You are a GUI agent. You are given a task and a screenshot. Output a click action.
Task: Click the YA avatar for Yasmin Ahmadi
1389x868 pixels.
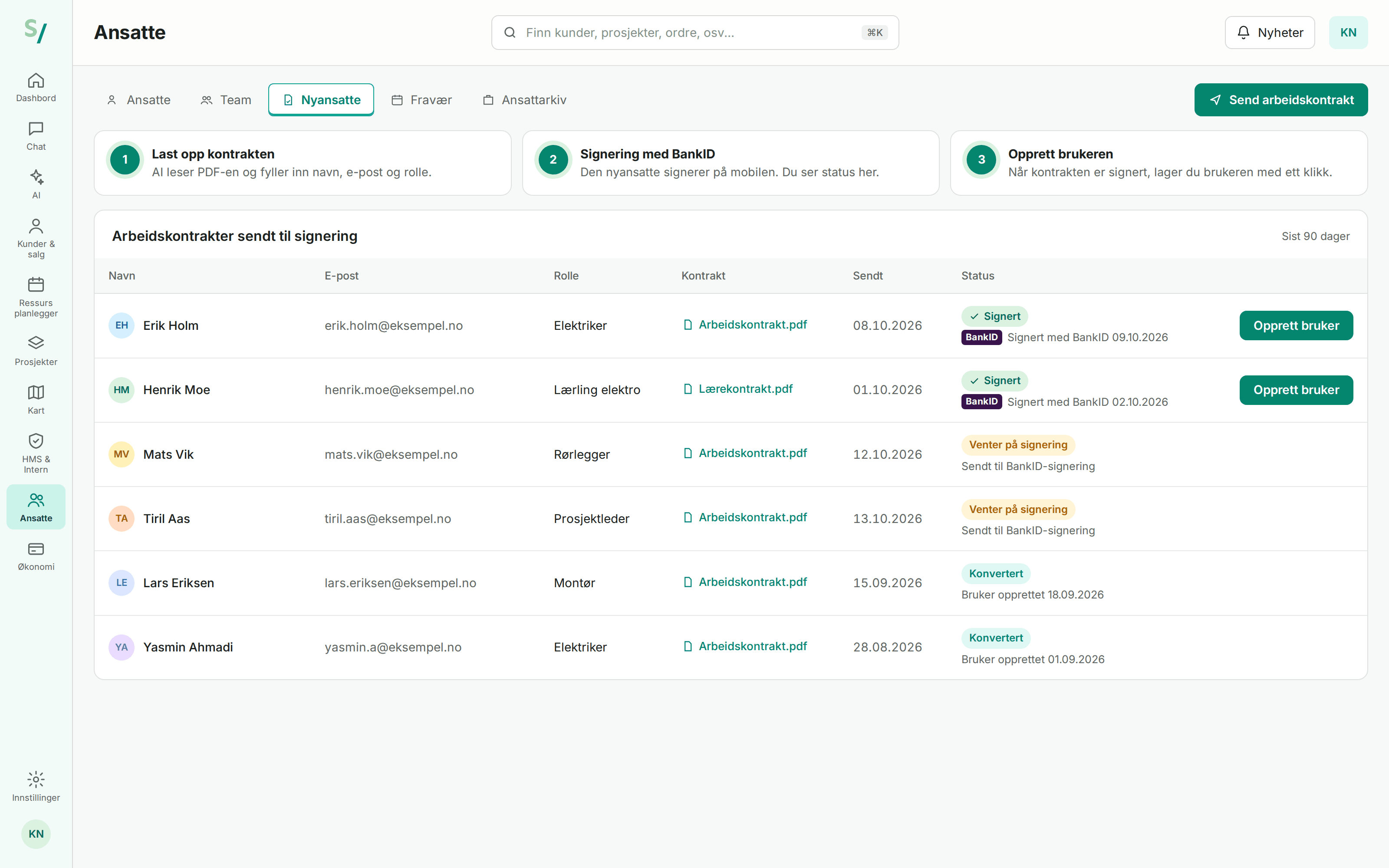(121, 647)
